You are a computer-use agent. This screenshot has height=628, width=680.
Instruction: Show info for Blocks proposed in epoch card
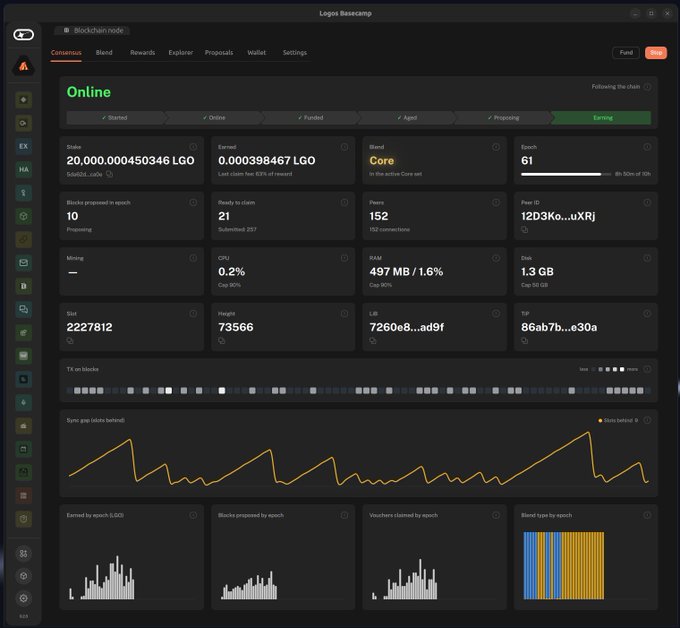point(193,203)
